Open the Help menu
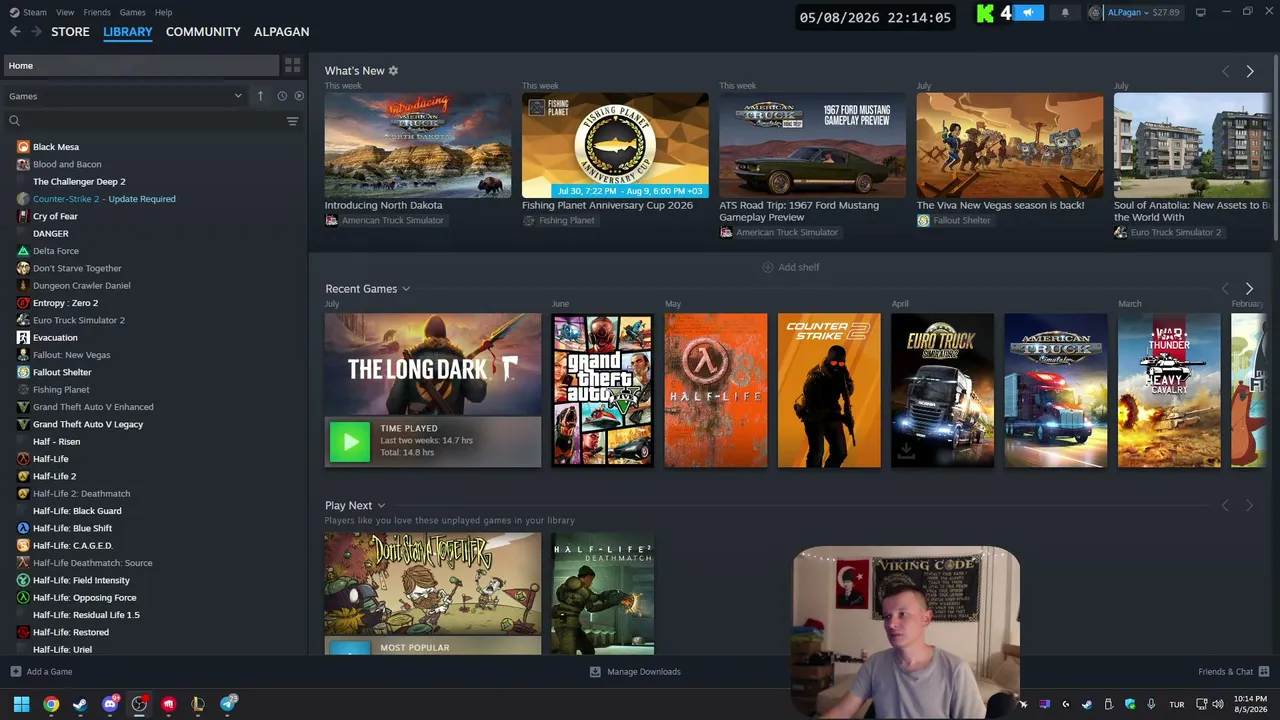This screenshot has width=1280, height=720. [163, 12]
